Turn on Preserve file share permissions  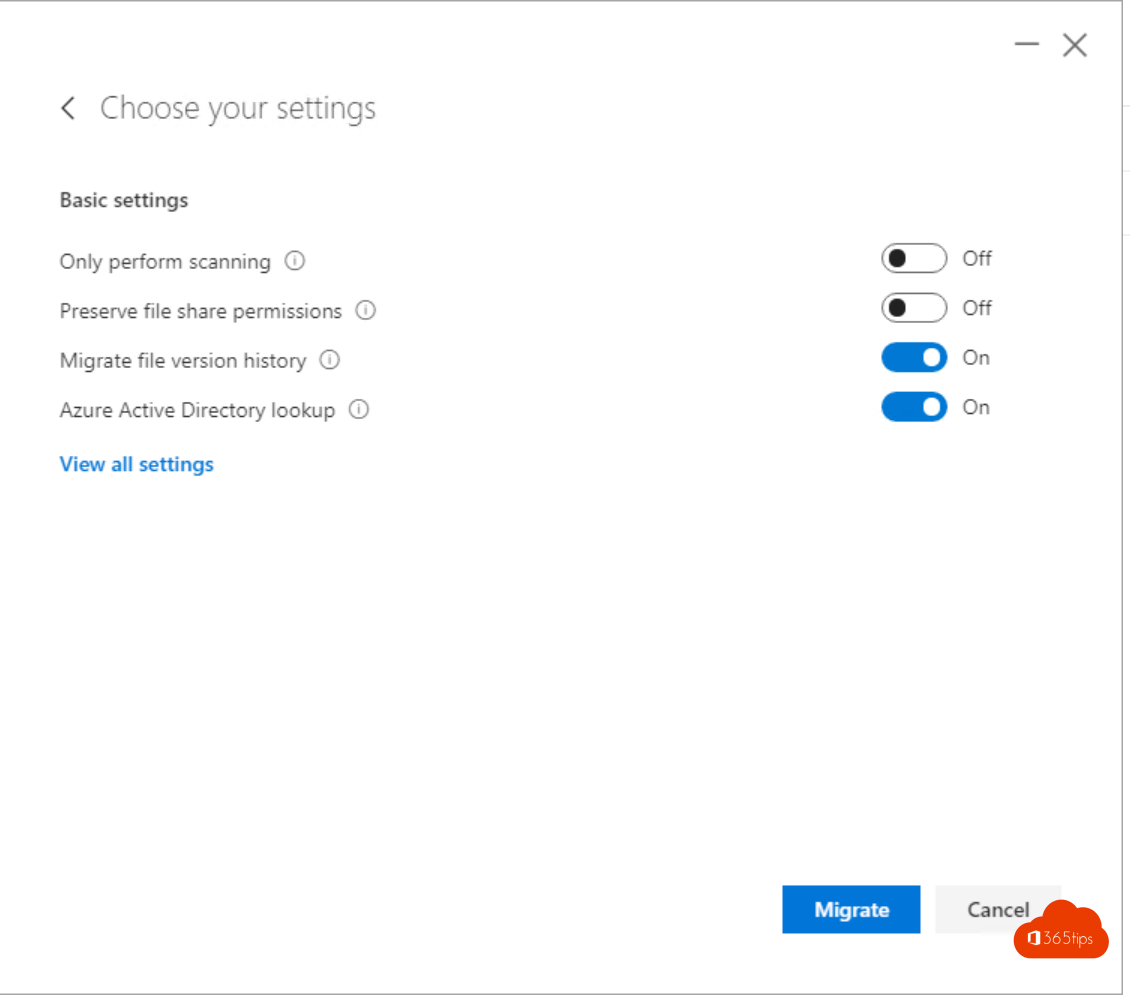[x=914, y=308]
